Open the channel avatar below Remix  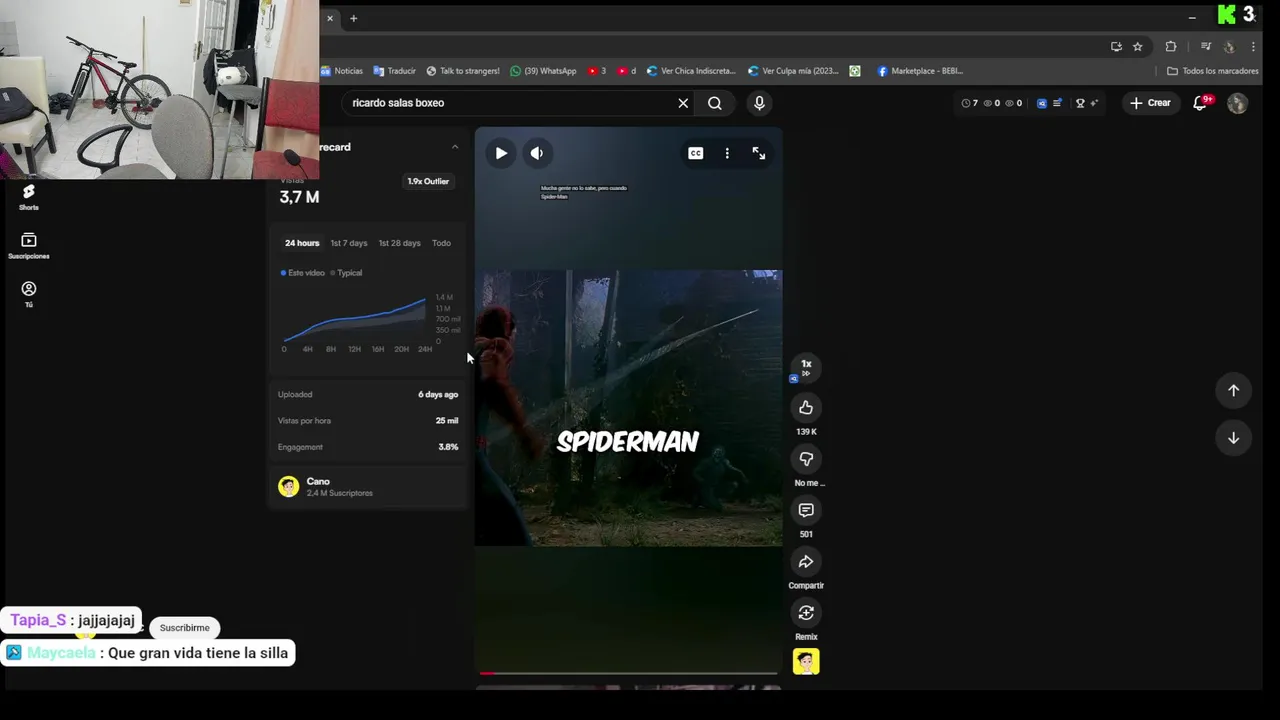click(806, 662)
